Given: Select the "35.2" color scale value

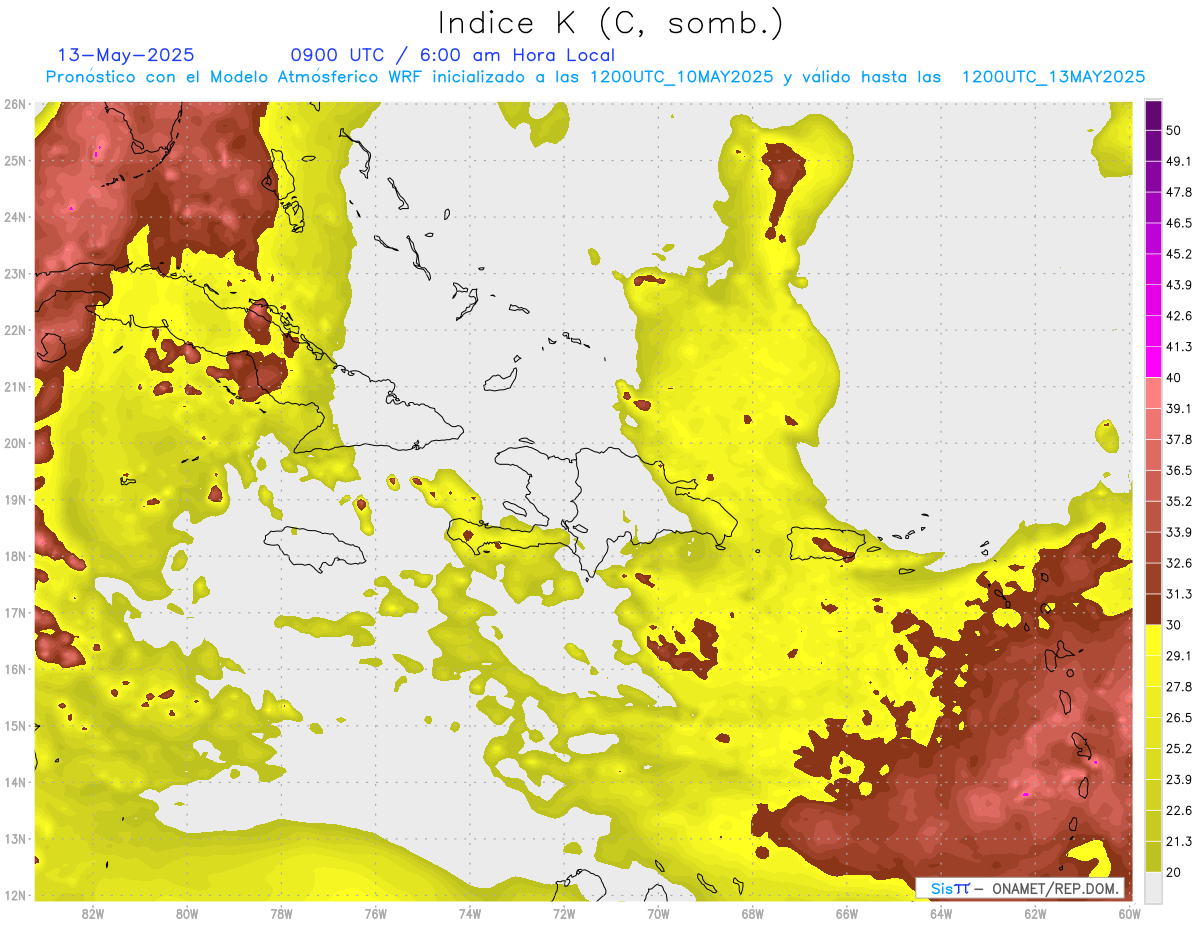Looking at the screenshot, I should (x=1179, y=501).
